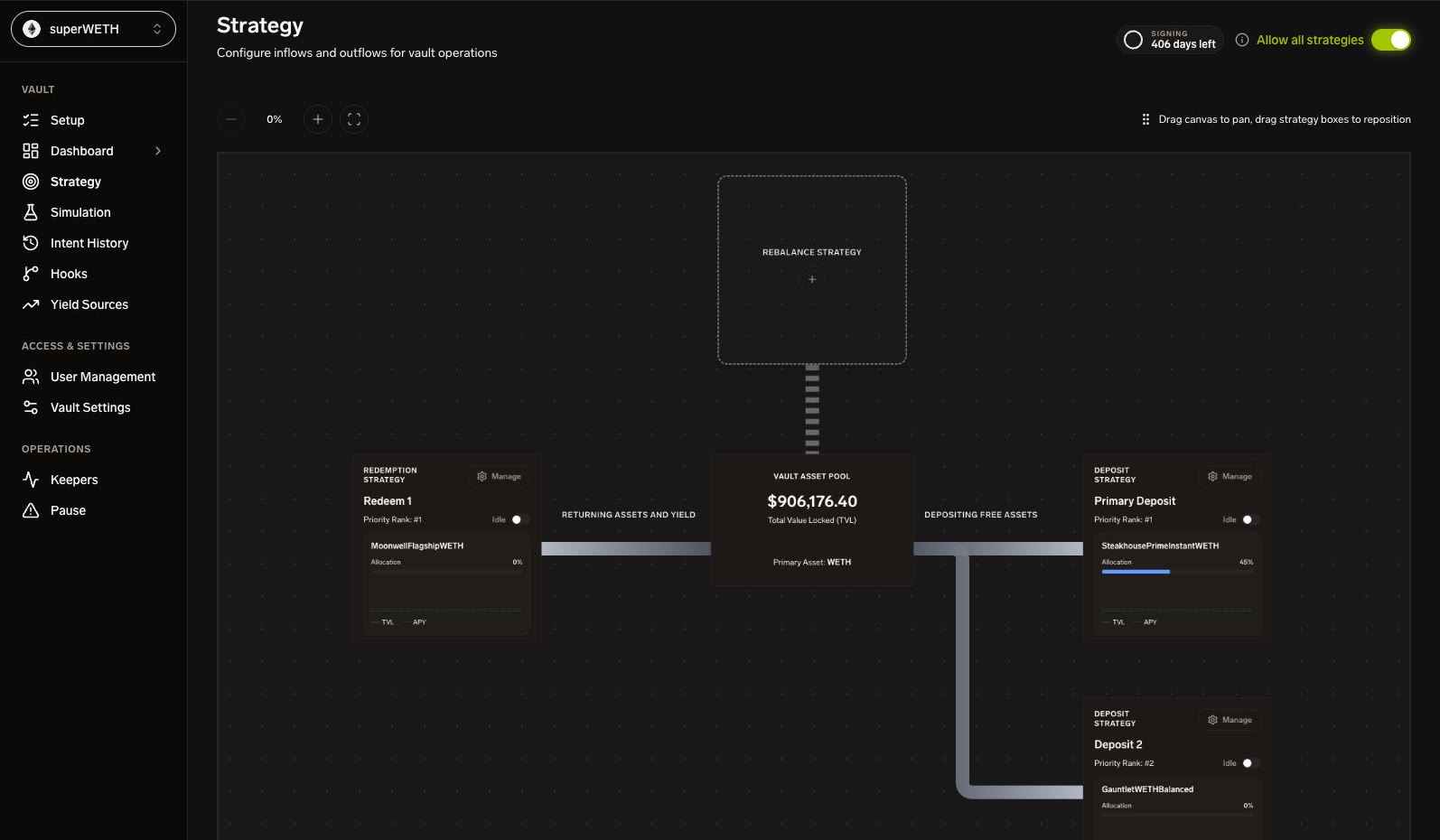Viewport: 1440px width, 840px height.
Task: Click the Setup checklist icon
Action: tap(31, 120)
